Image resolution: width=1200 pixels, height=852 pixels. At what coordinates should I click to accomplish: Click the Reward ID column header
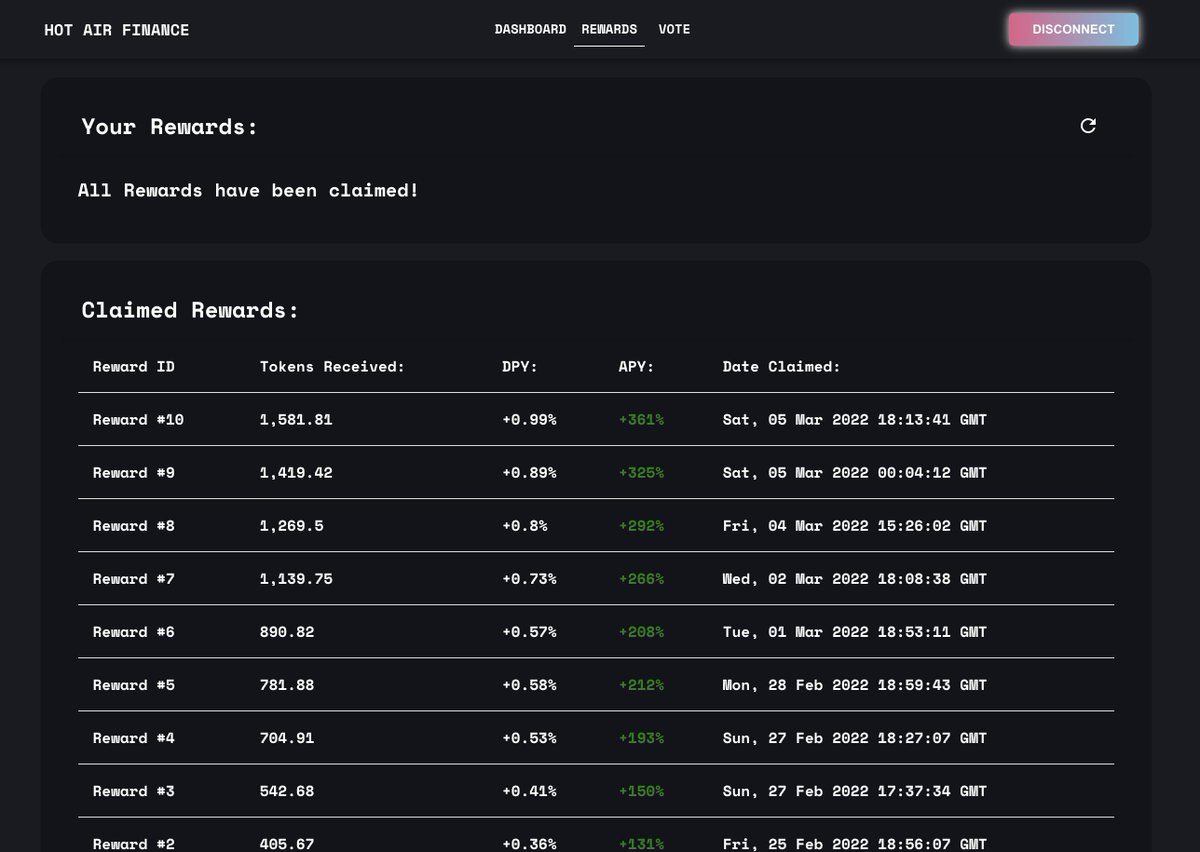[134, 367]
